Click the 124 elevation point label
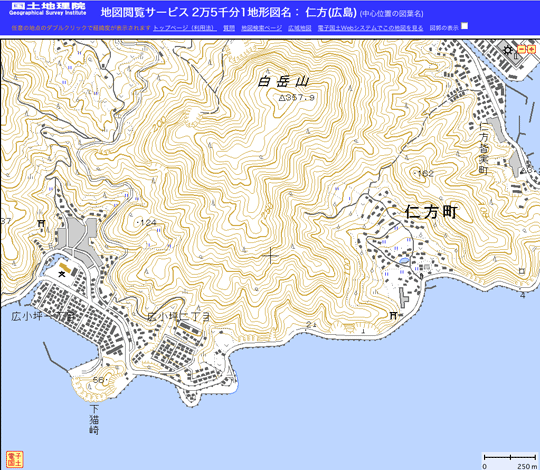The height and width of the screenshot is (470, 540). coord(148,223)
